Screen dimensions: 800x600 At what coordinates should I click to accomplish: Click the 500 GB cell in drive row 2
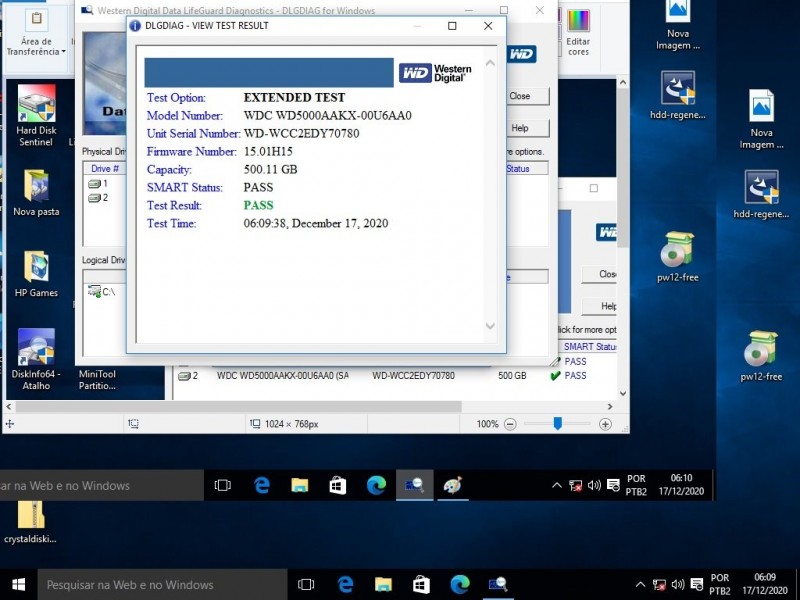tap(512, 376)
